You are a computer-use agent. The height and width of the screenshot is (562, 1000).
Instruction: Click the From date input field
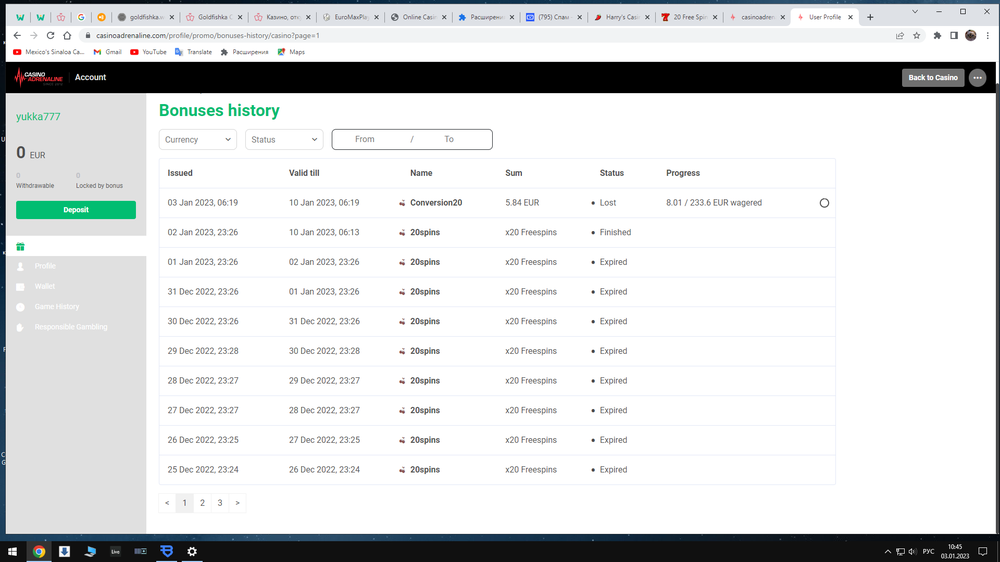coord(365,140)
